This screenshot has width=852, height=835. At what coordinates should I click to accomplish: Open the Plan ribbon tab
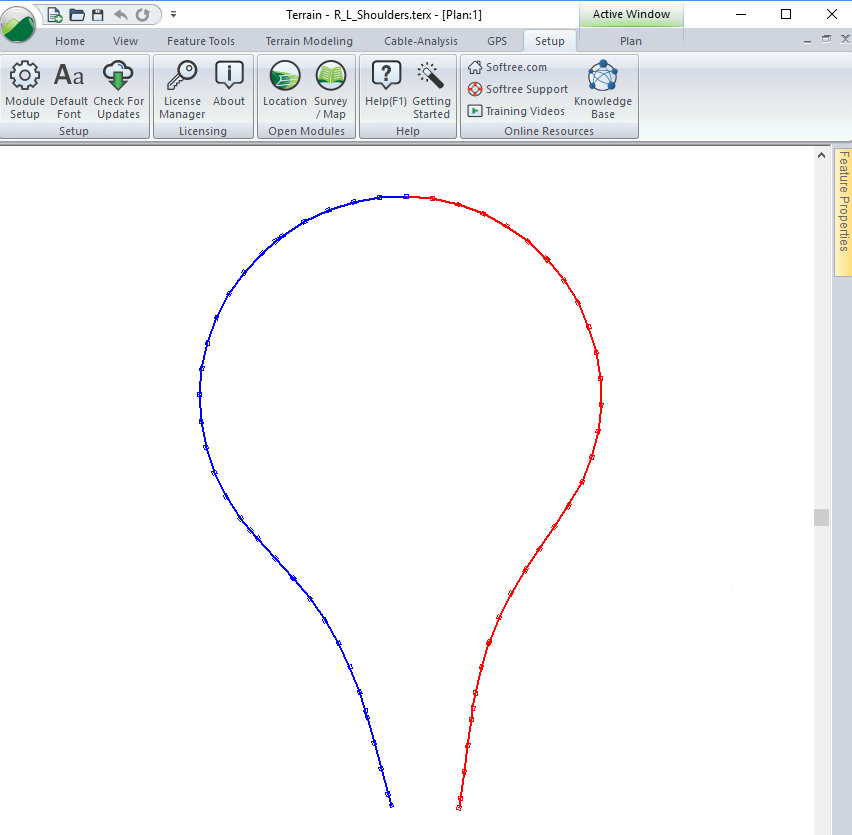(x=630, y=41)
